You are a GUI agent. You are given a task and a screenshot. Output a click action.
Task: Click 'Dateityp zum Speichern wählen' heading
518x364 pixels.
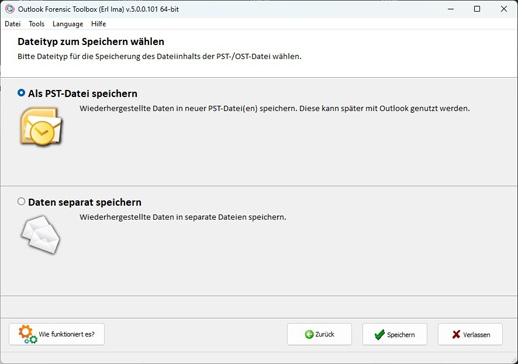click(x=91, y=42)
